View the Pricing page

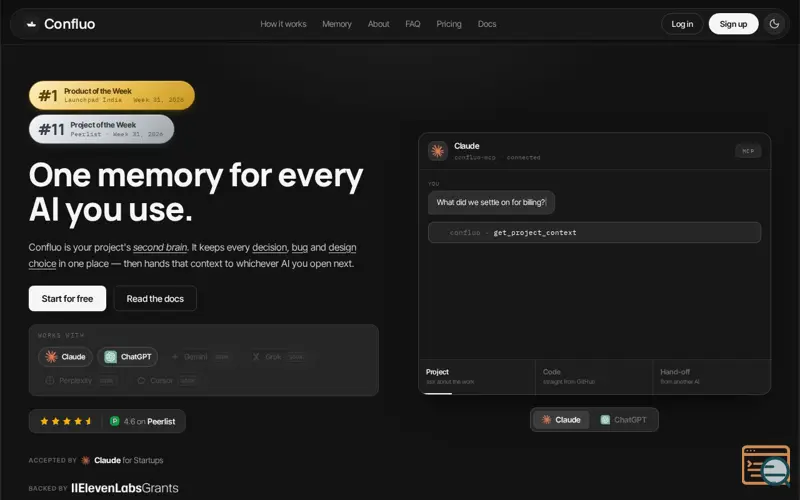click(449, 24)
